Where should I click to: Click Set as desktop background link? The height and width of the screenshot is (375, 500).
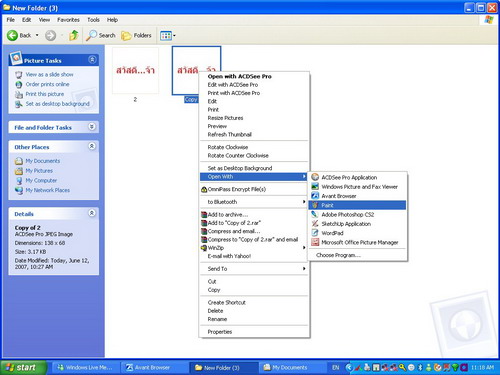pyautogui.click(x=58, y=104)
